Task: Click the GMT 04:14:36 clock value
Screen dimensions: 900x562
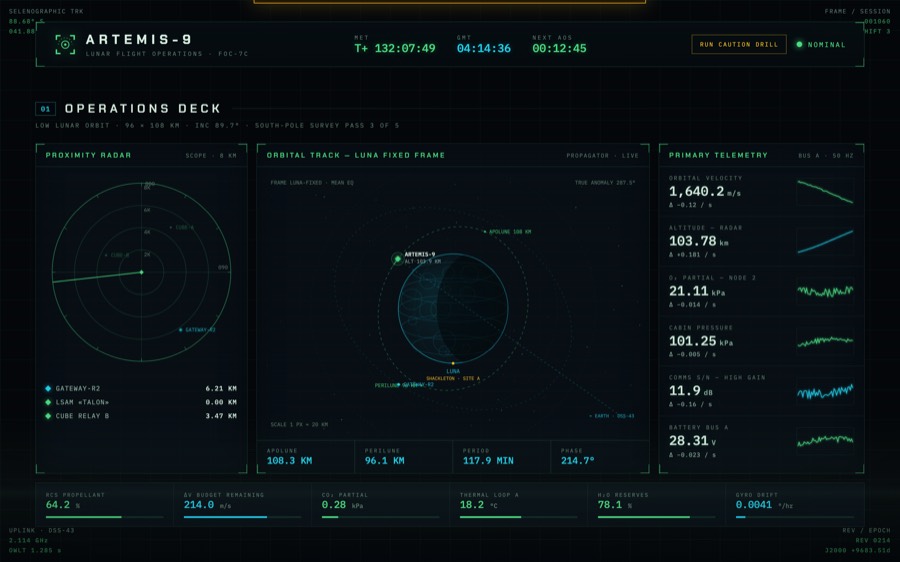Action: (483, 49)
